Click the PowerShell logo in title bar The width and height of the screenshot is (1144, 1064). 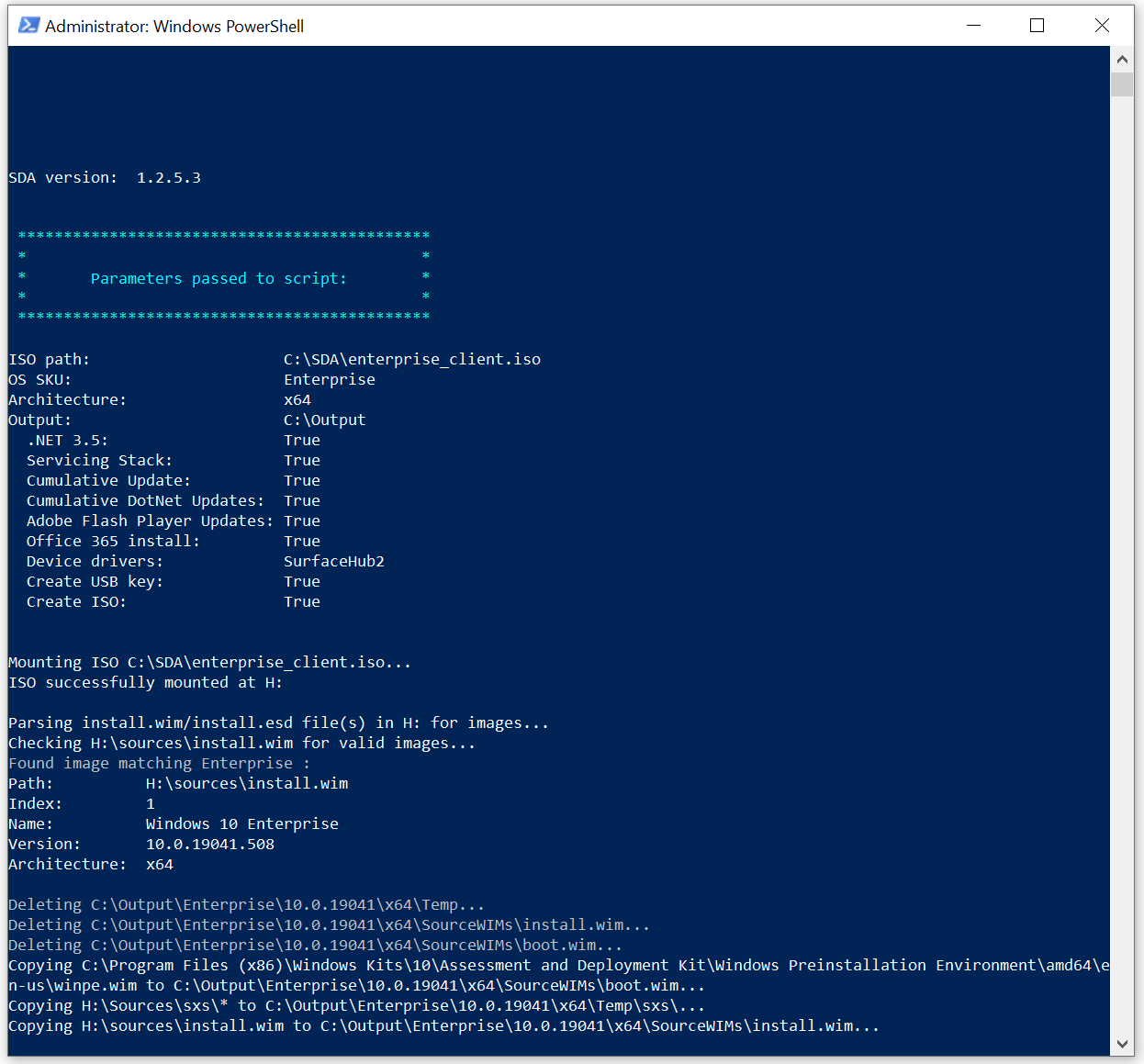tap(28, 25)
